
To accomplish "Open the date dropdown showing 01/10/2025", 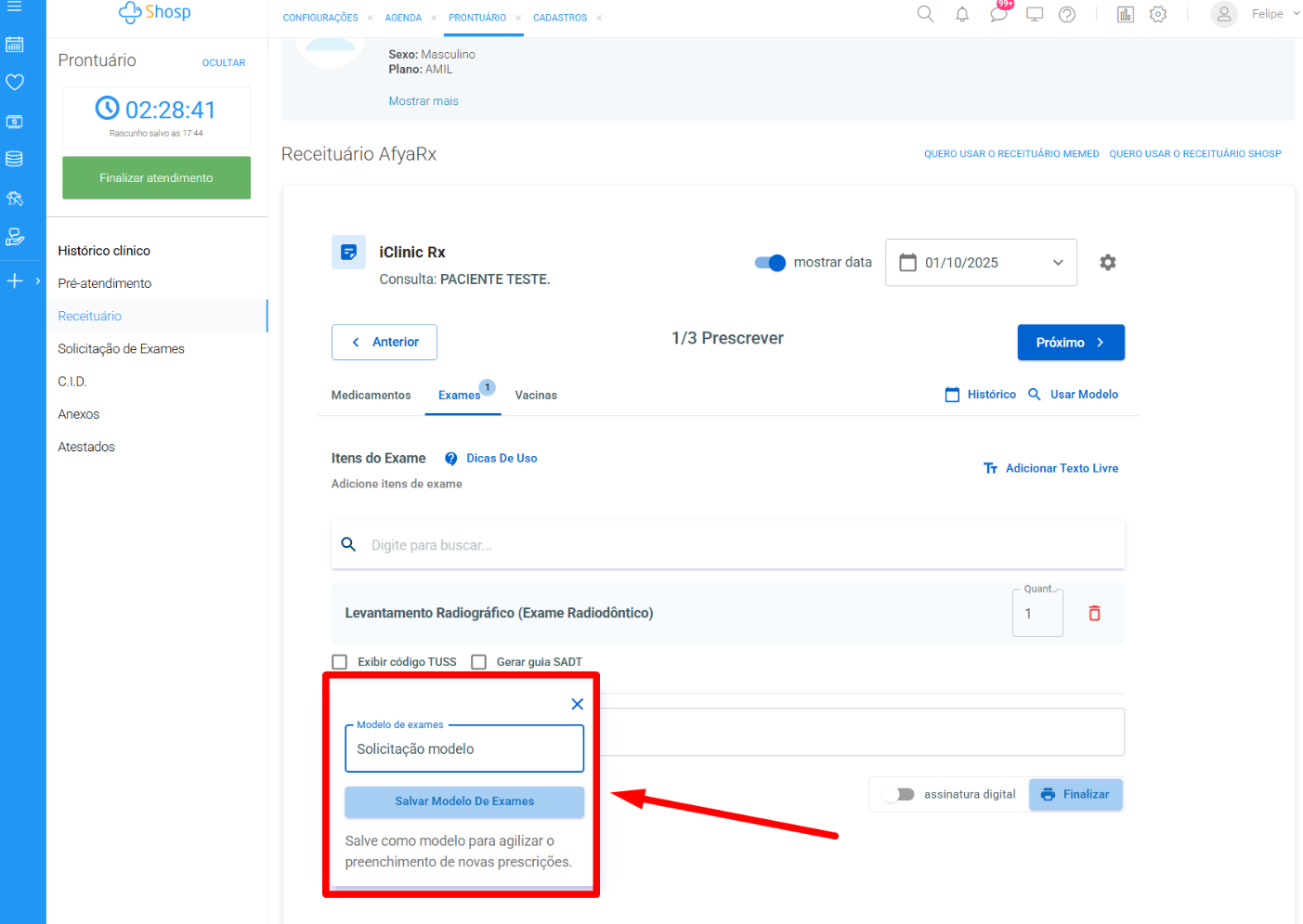I will point(981,263).
